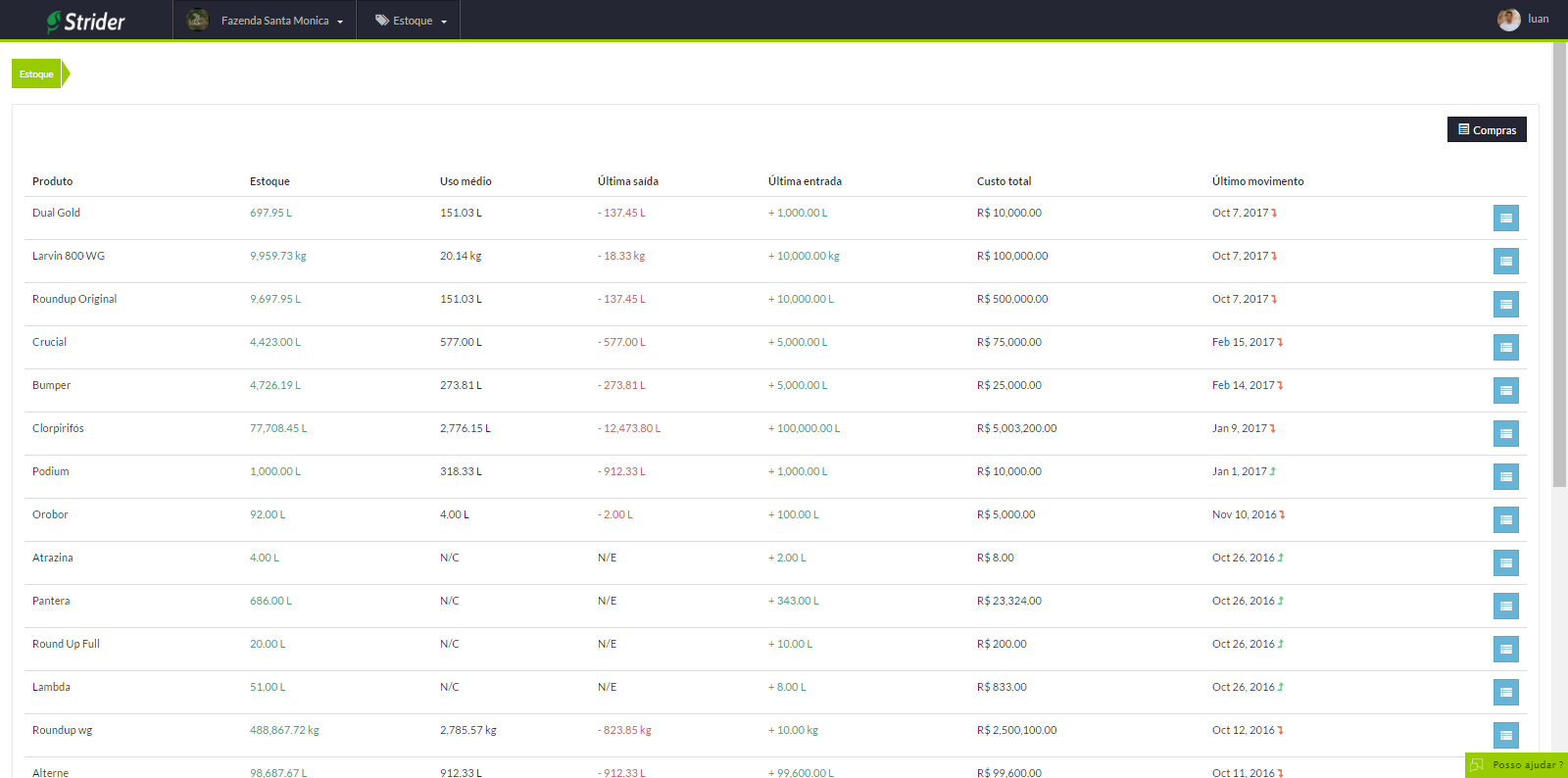Viewport: 1568px width, 778px height.
Task: Open the luan user menu
Action: pos(1523,20)
